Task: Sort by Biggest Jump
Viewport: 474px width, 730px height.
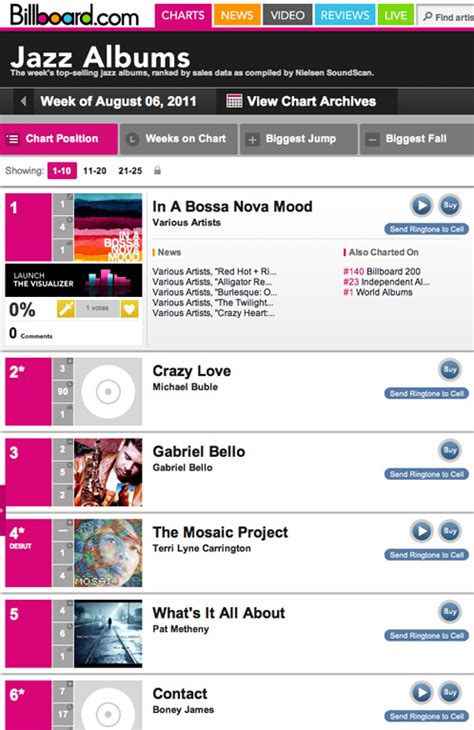Action: (x=298, y=139)
